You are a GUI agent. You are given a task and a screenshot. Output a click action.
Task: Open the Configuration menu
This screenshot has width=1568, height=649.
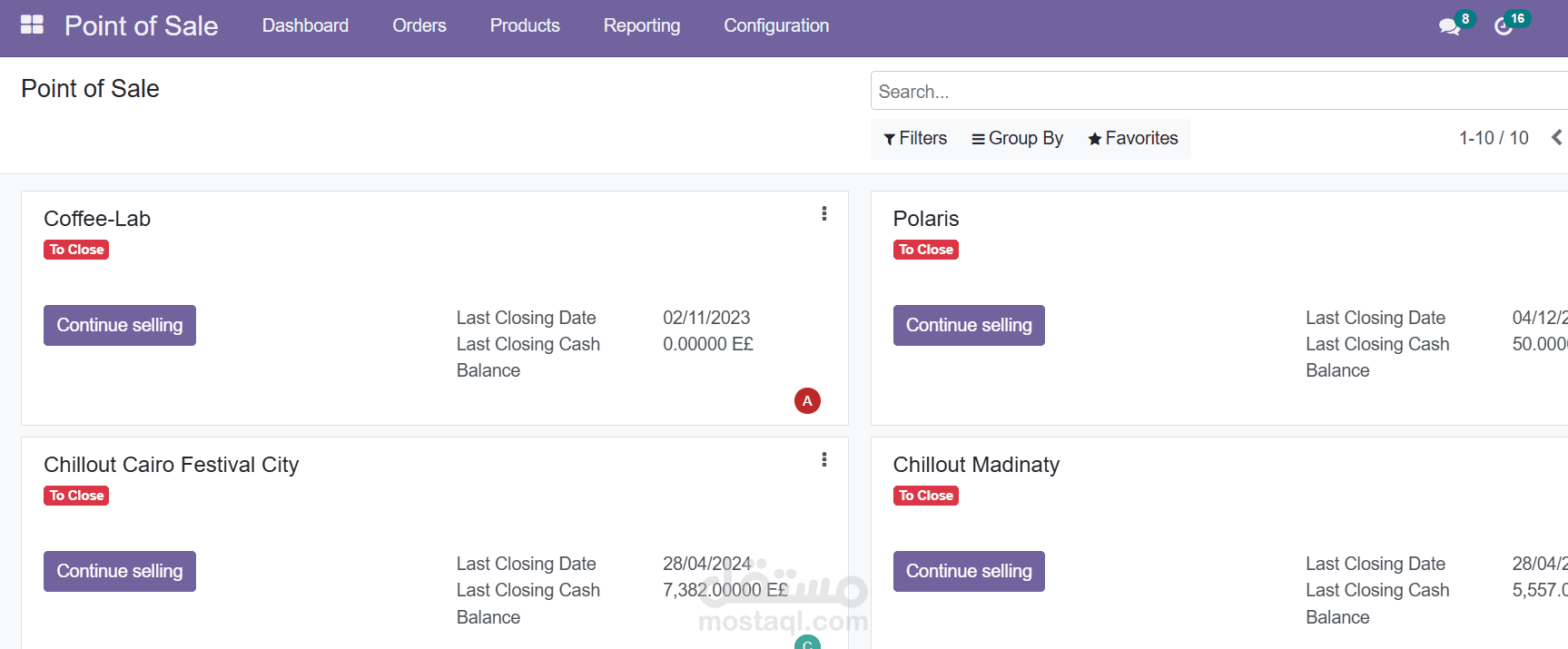point(776,25)
